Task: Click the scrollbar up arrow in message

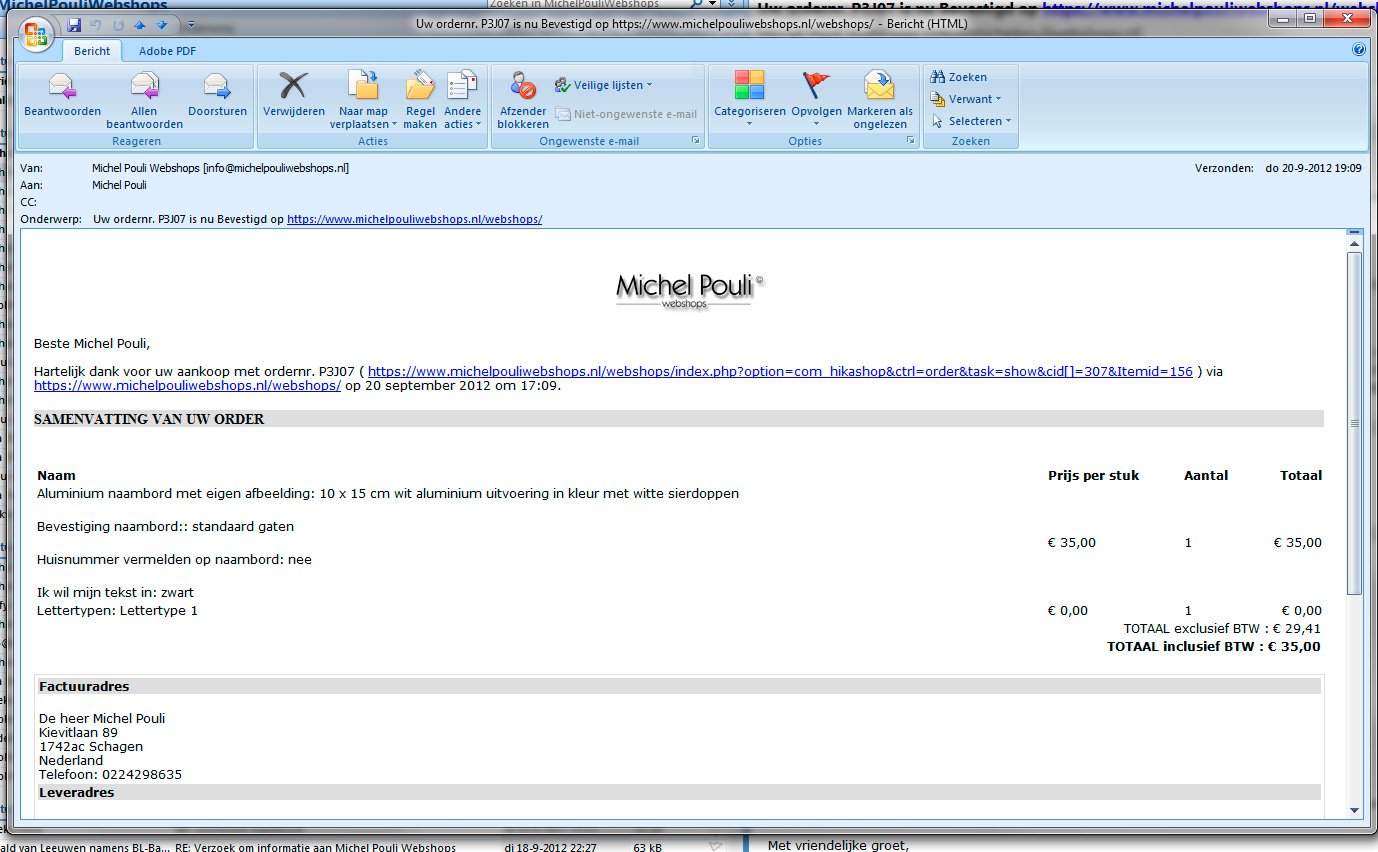Action: (x=1354, y=244)
